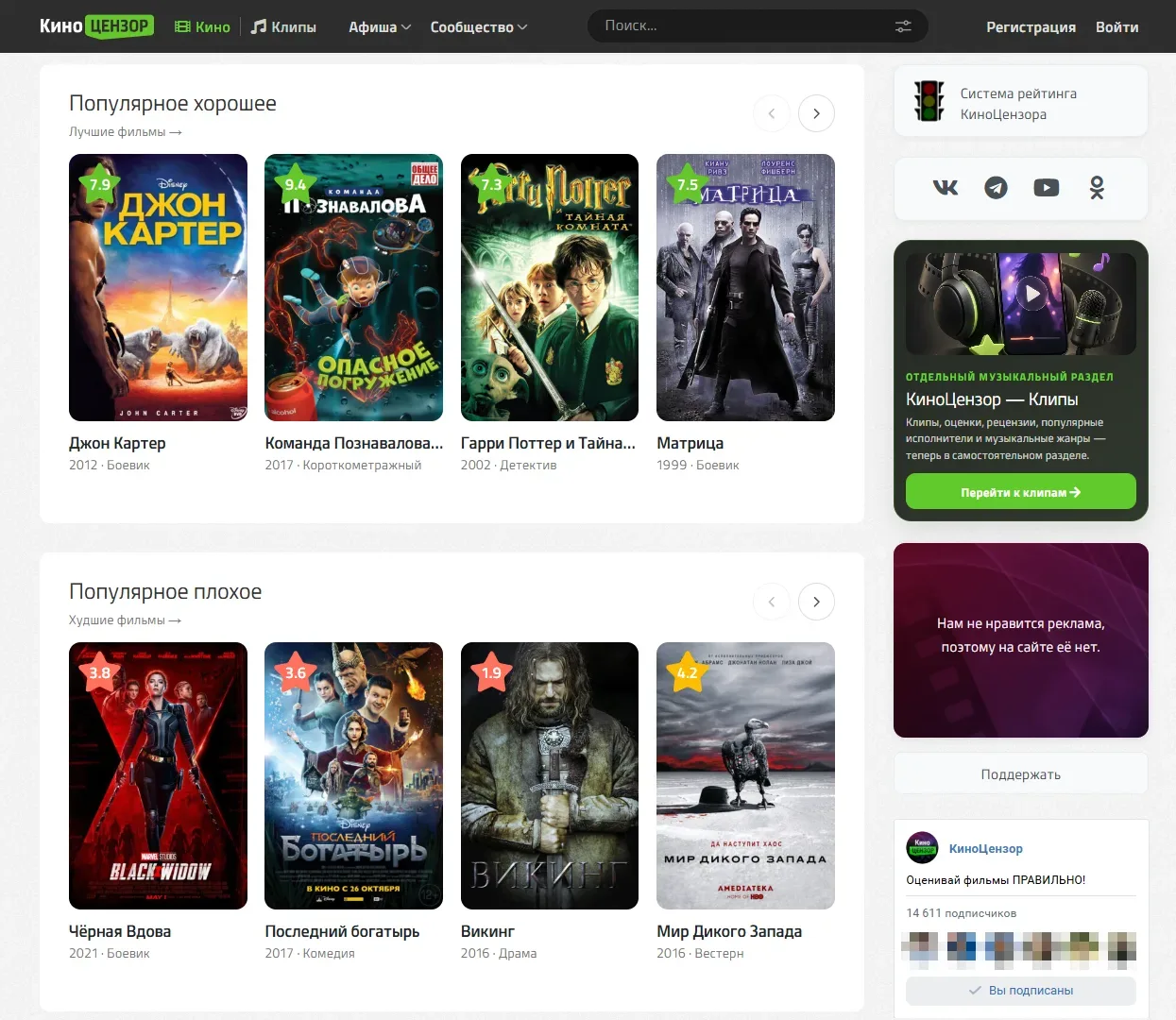Click the traffic light rating system icon

pyautogui.click(x=929, y=102)
